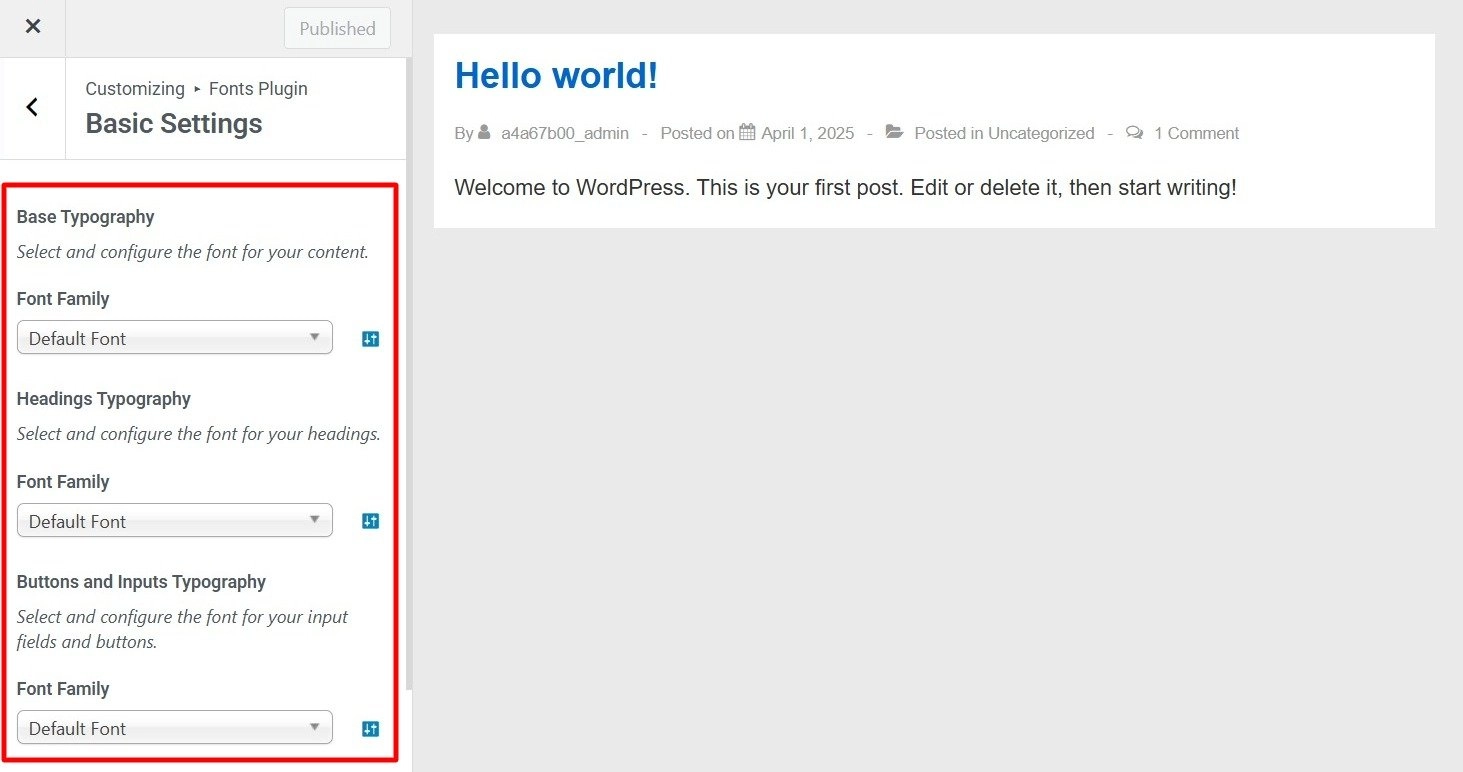Click text 'Select and configure the font for your headings.'
Screen dimensions: 1463x772
199,434
